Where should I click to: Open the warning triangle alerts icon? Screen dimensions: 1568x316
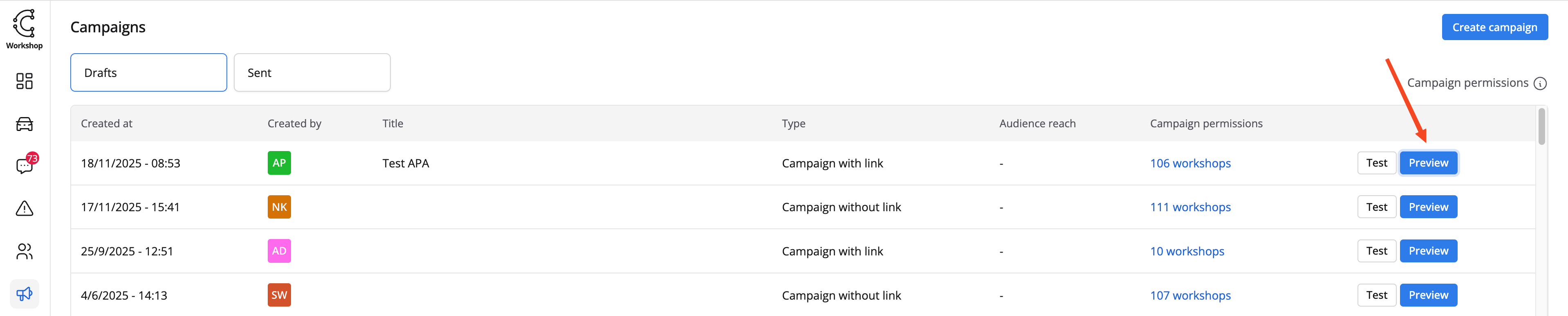25,209
